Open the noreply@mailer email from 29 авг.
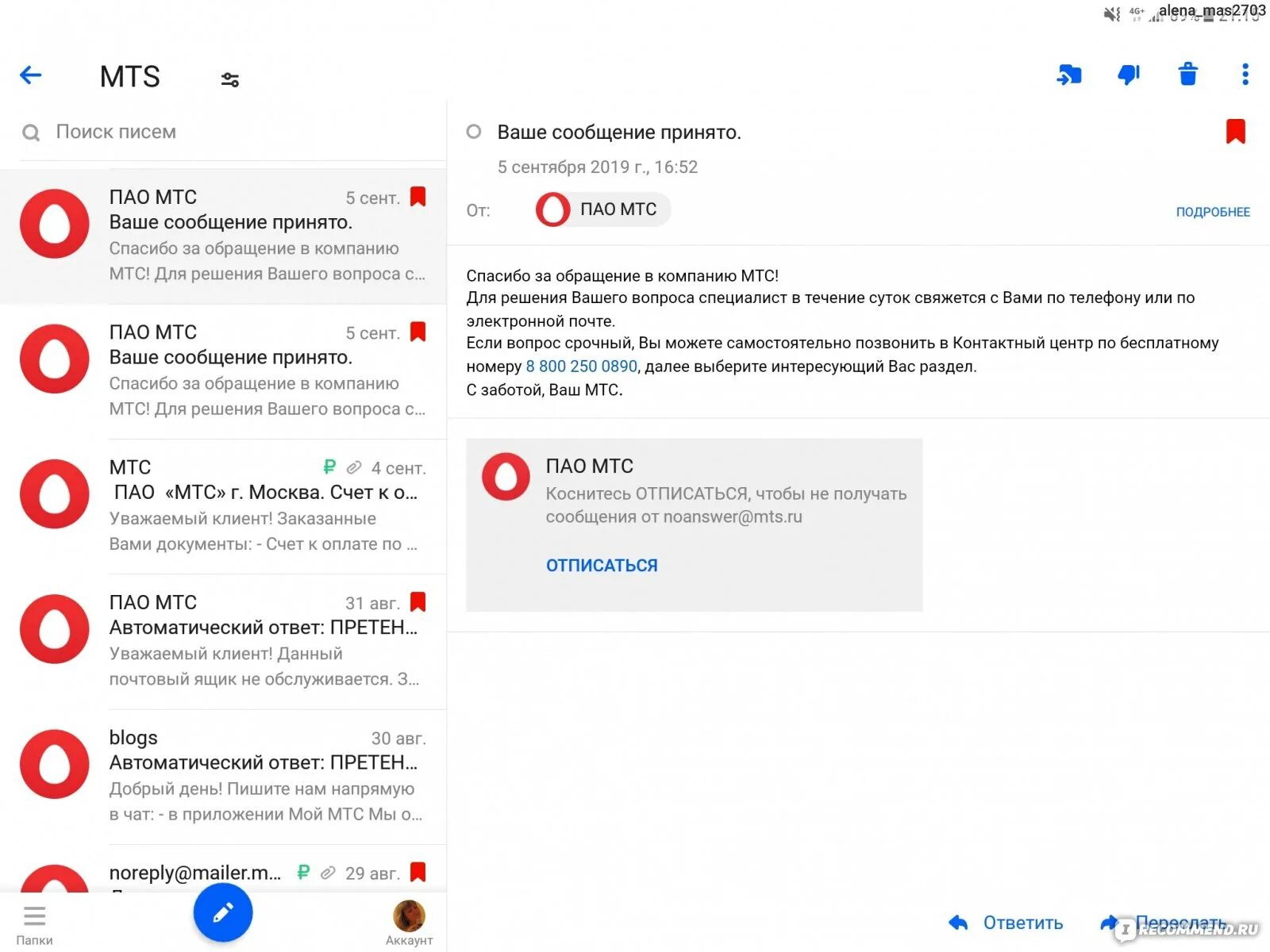This screenshot has width=1270, height=952. click(x=223, y=869)
